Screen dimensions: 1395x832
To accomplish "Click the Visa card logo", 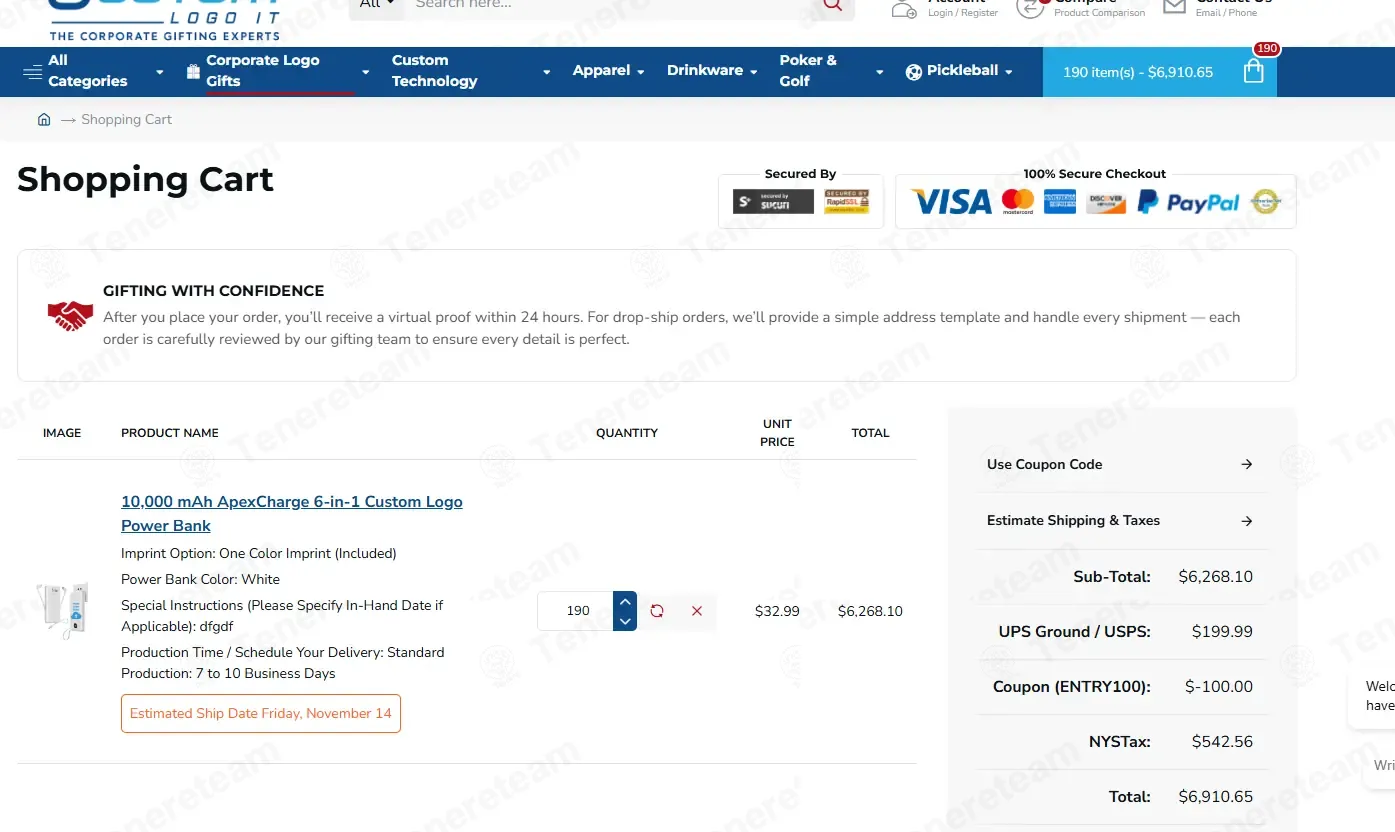I will (x=951, y=203).
